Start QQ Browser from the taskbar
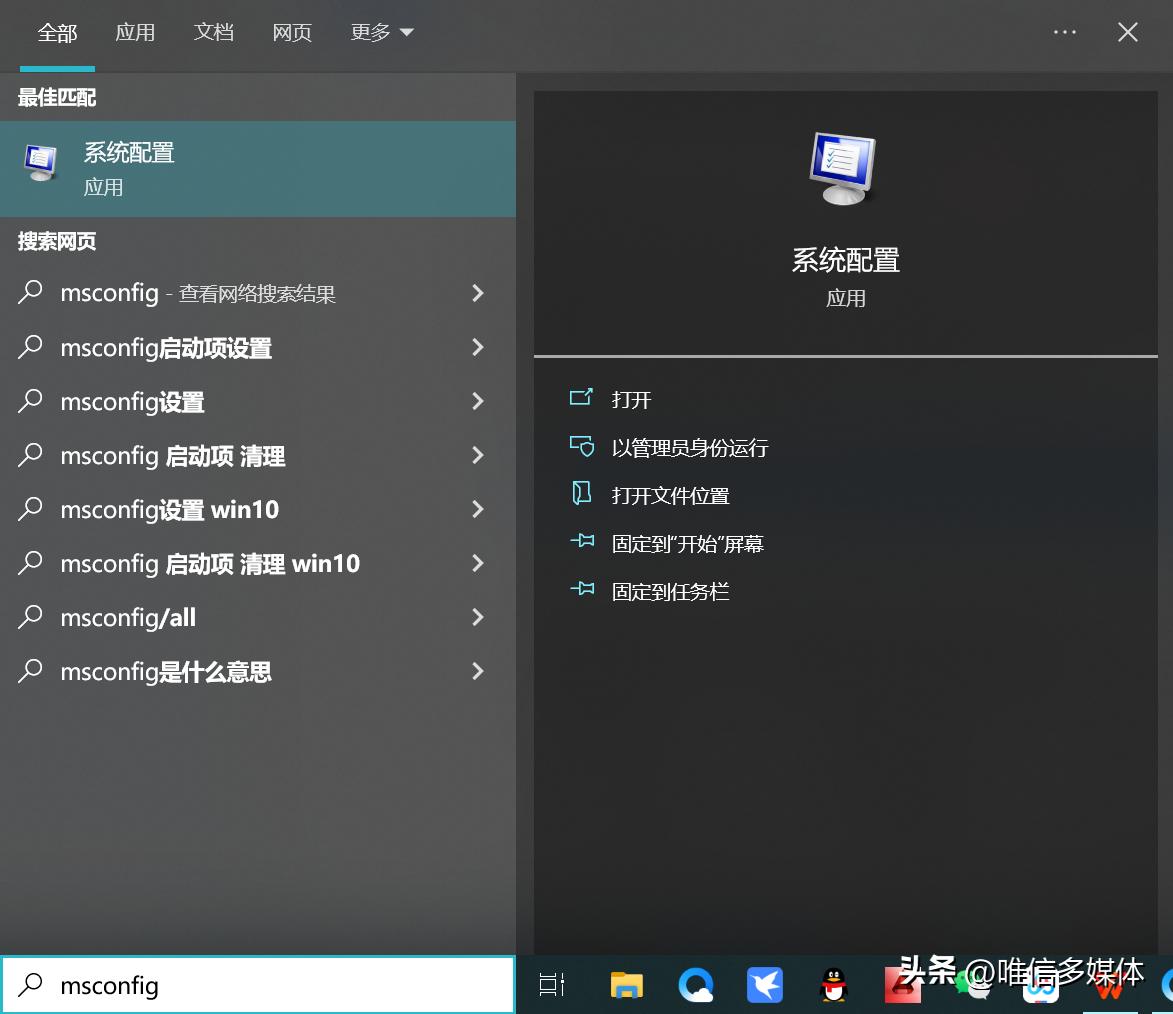The height and width of the screenshot is (1014, 1173). click(x=696, y=985)
